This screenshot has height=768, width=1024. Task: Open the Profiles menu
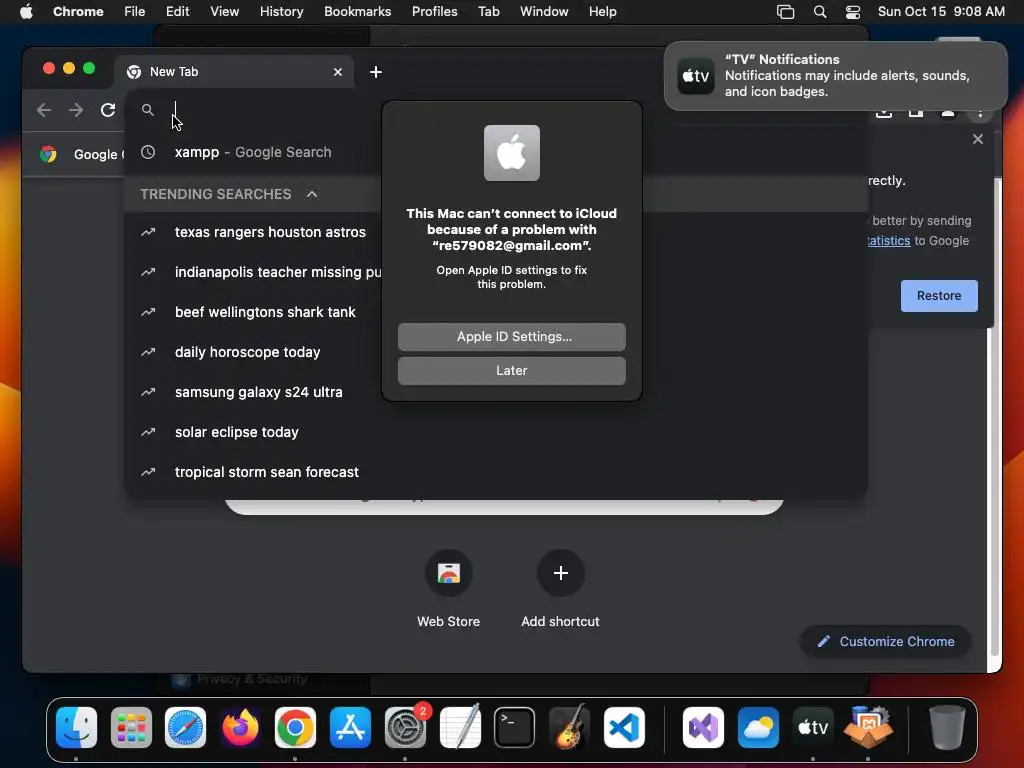pos(434,12)
